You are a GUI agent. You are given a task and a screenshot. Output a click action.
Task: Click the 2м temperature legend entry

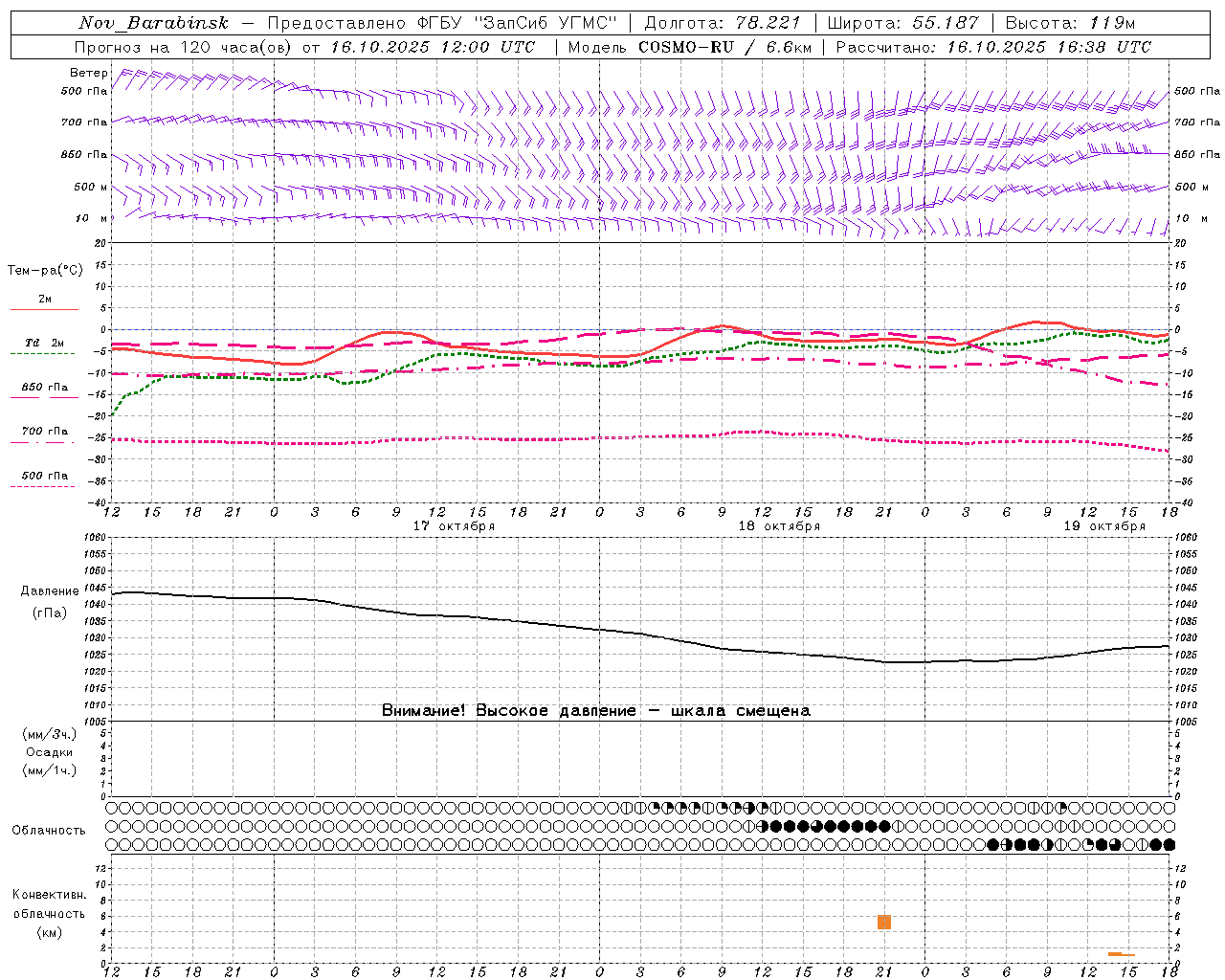coord(45,299)
